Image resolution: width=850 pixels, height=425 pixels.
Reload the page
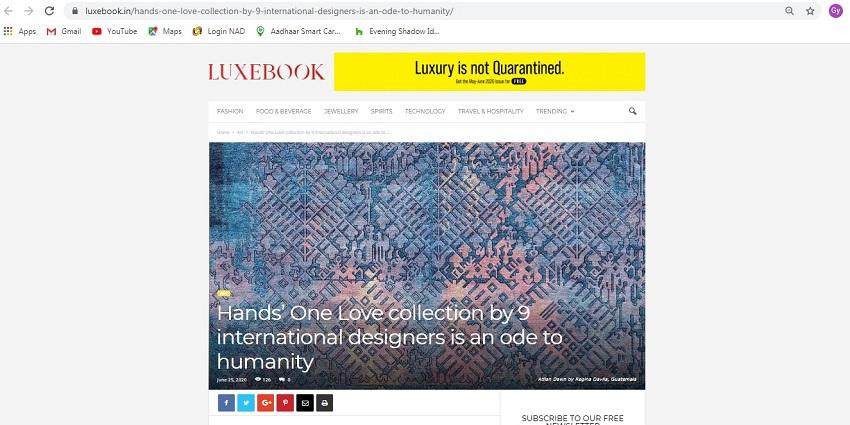tap(49, 11)
